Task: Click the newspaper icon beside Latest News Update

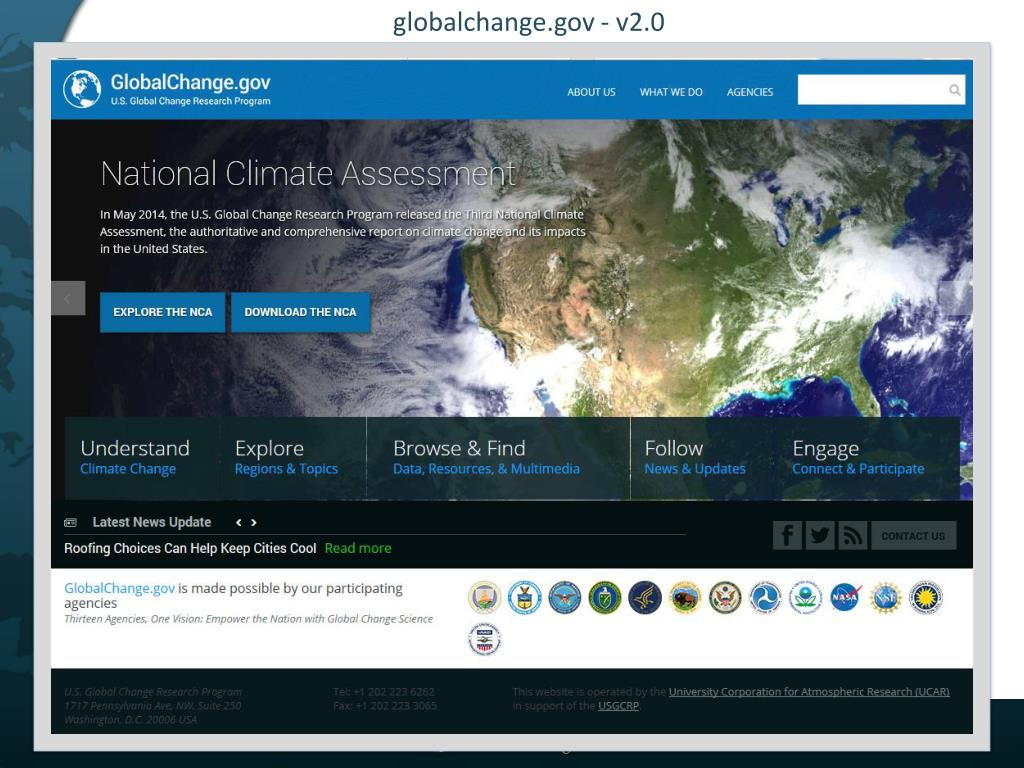Action: 71,522
